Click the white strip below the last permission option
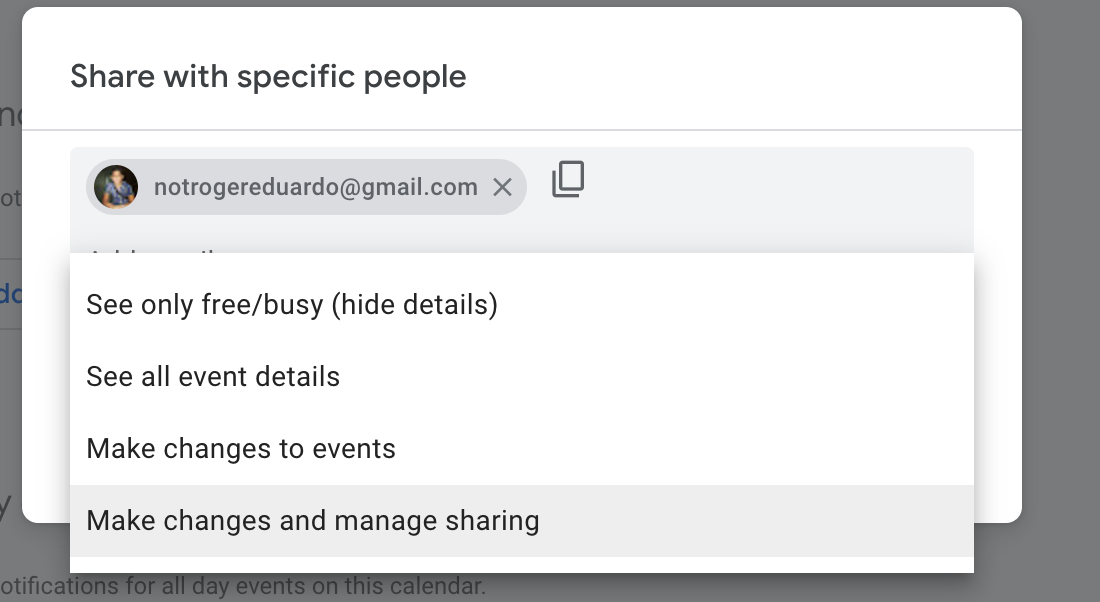 [520, 565]
